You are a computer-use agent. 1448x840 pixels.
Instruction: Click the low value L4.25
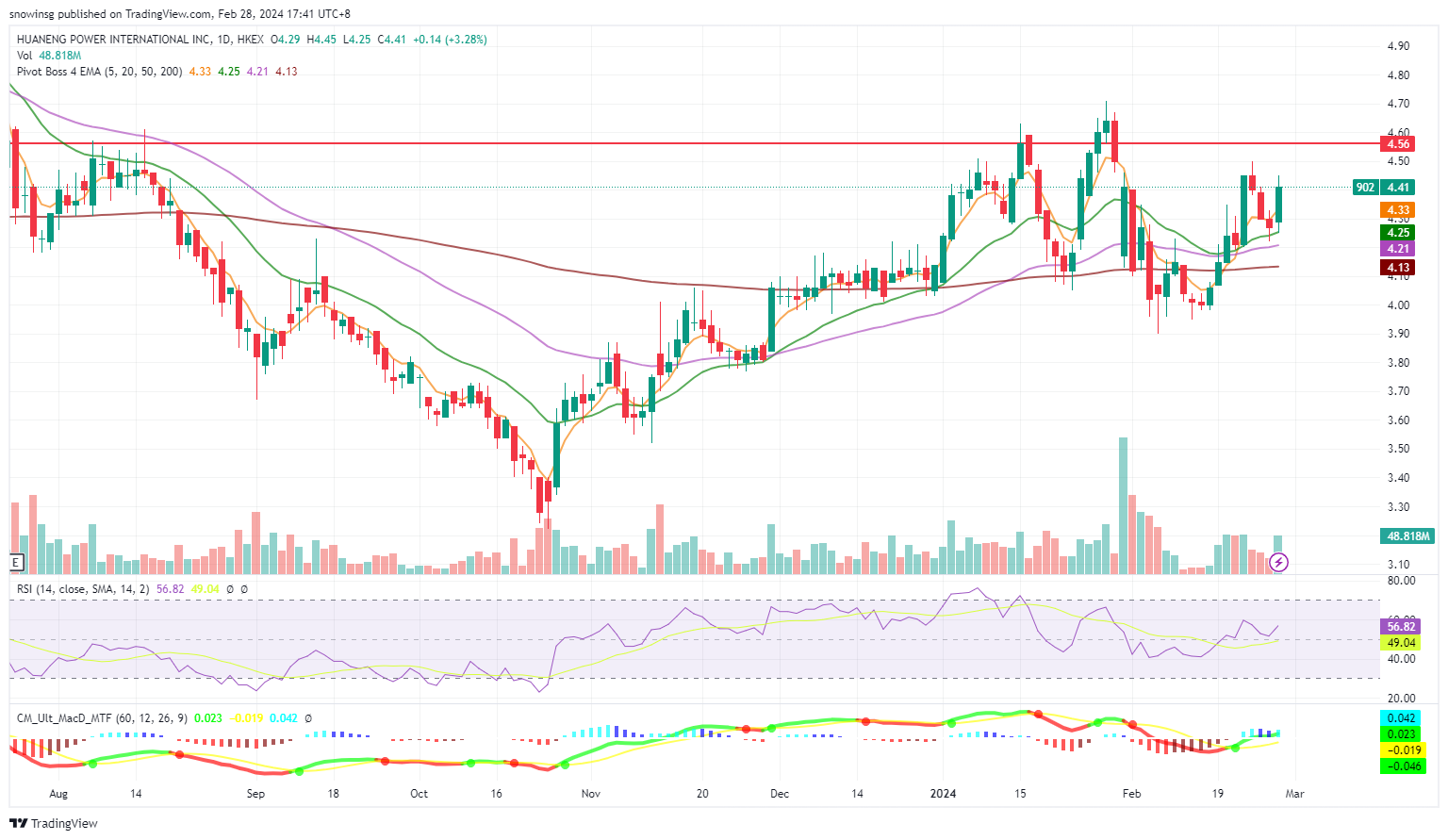tap(356, 40)
